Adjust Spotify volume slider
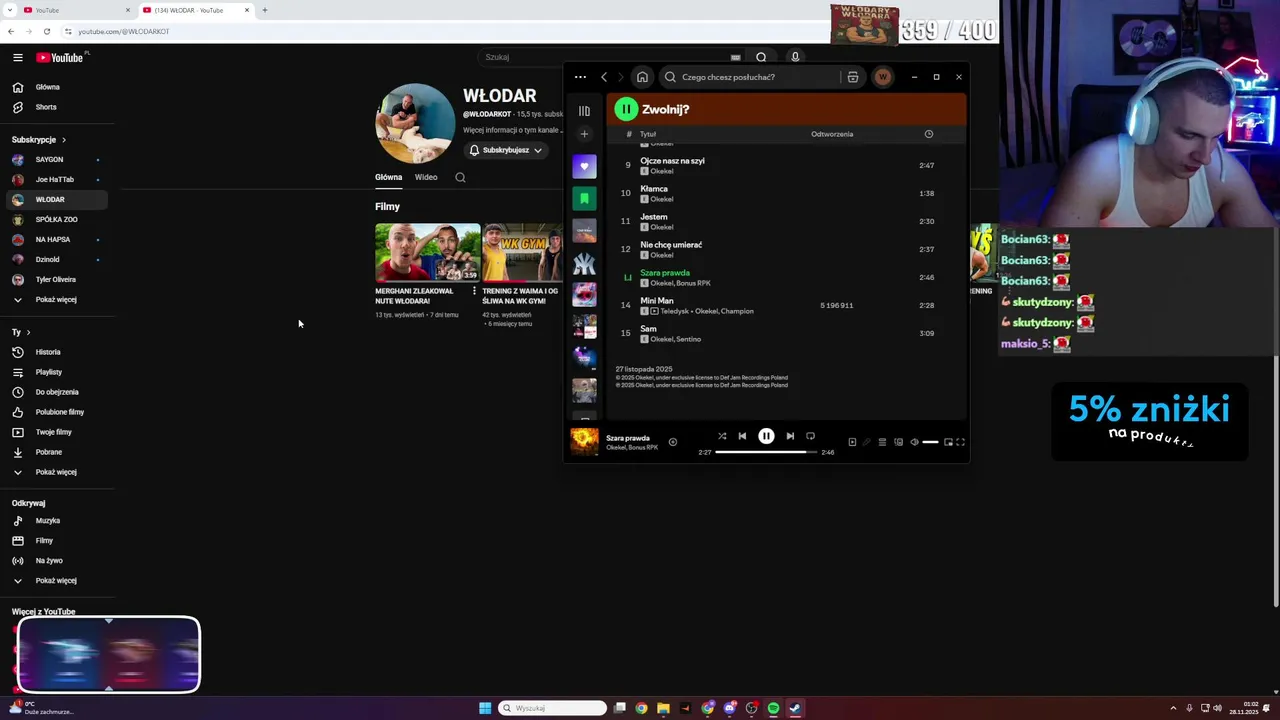 click(x=930, y=442)
